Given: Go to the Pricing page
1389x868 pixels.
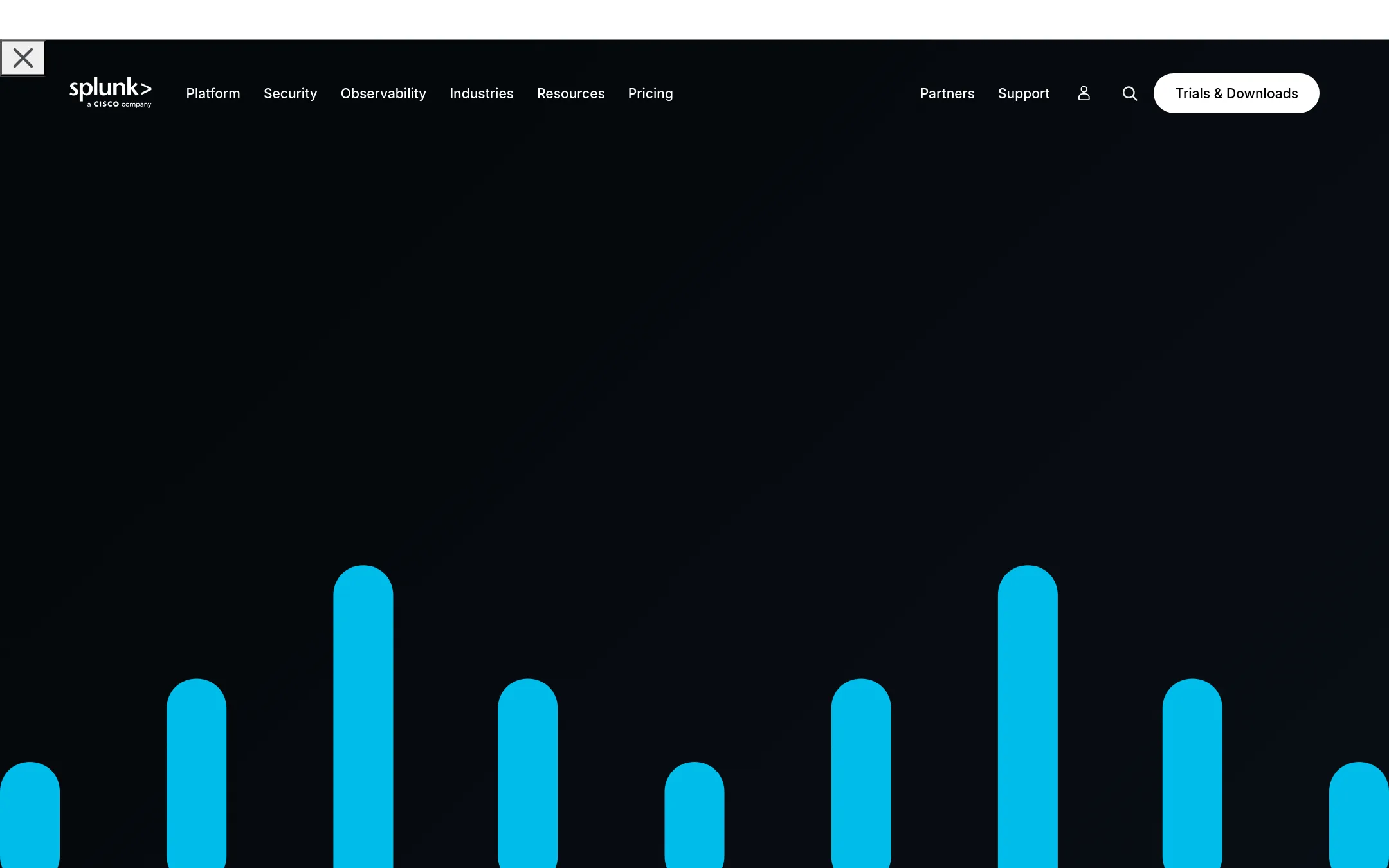Looking at the screenshot, I should [x=651, y=93].
